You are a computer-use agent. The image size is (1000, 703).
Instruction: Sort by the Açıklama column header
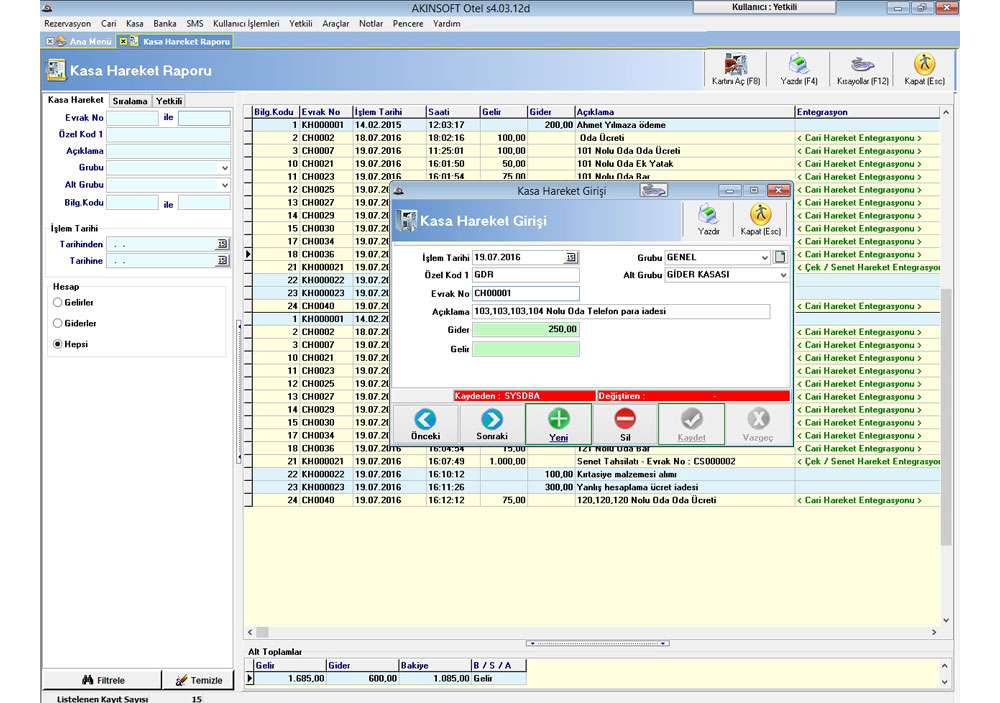point(684,112)
